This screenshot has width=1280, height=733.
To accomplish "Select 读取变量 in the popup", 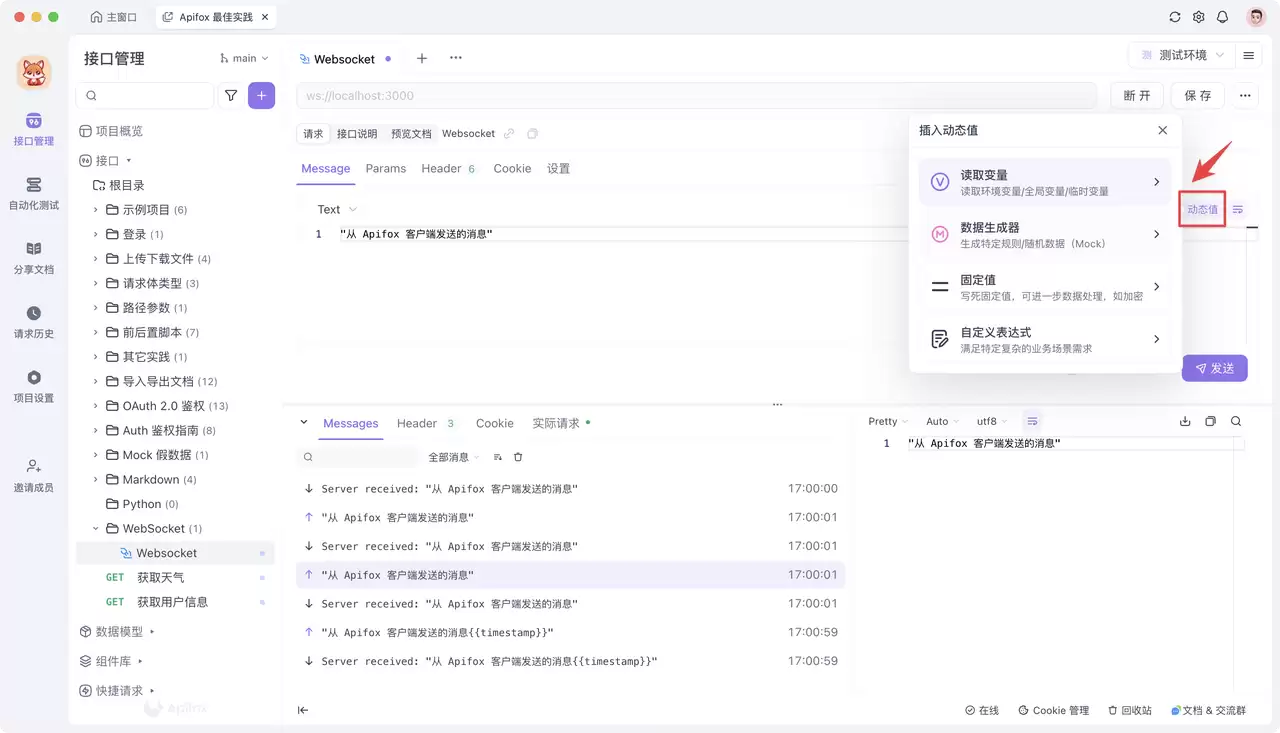I will coord(1044,182).
